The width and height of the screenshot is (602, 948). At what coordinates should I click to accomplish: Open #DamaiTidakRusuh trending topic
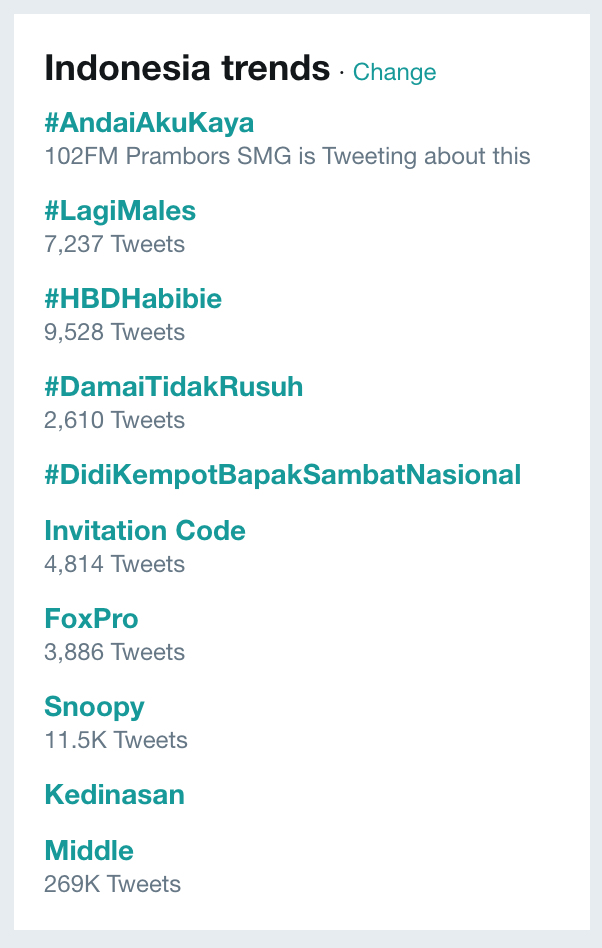point(173,387)
